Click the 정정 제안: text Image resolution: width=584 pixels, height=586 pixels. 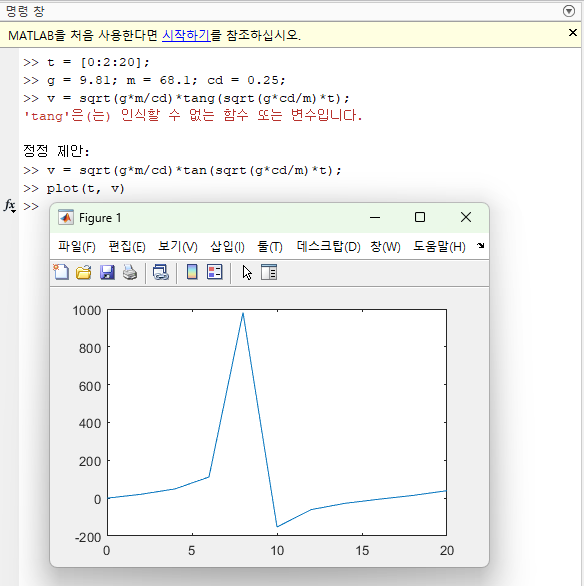coord(56,151)
